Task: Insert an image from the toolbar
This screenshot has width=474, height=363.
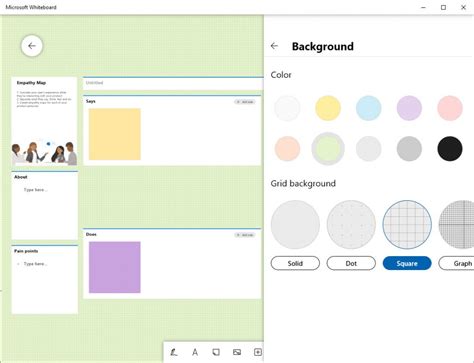Action: pos(237,352)
